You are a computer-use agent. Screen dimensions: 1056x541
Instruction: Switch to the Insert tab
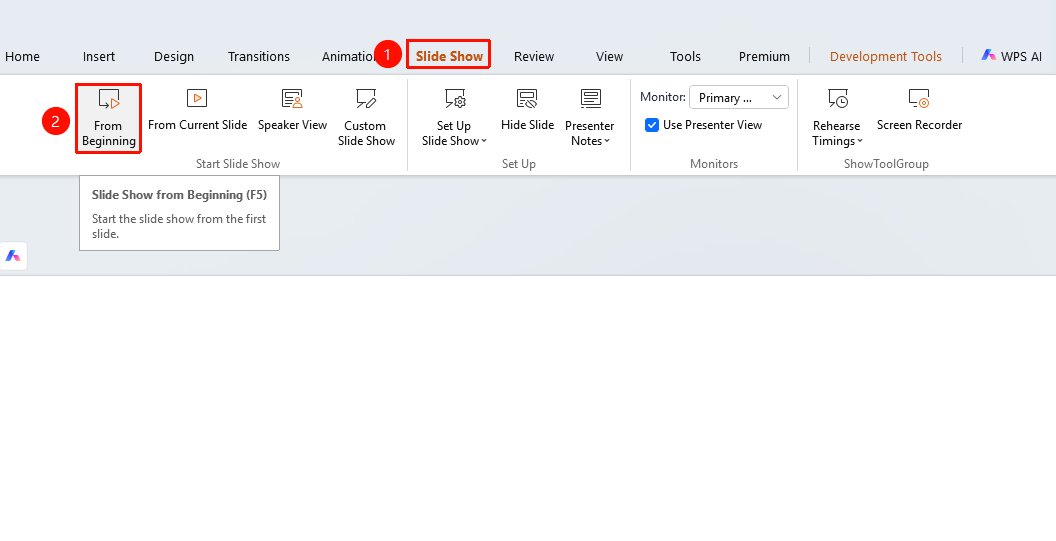[x=99, y=57]
